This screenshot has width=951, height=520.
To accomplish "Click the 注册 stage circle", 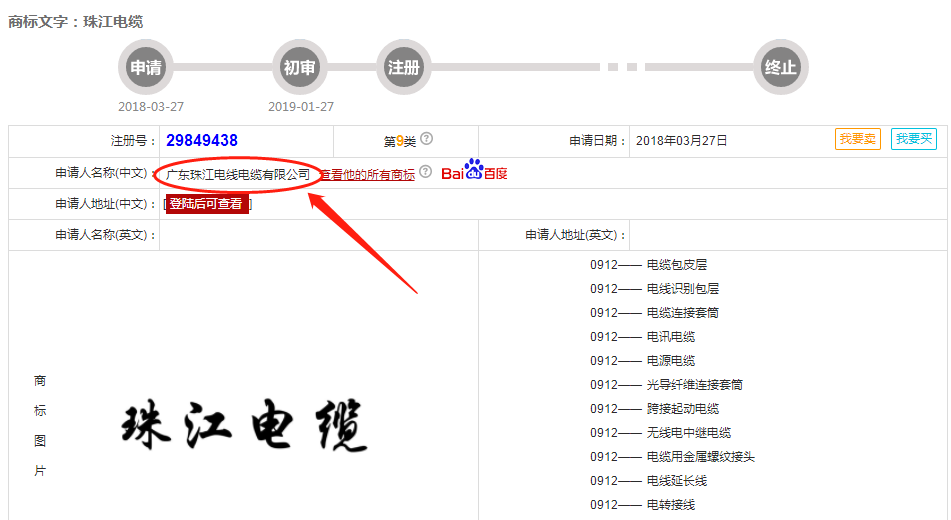I will (x=403, y=68).
